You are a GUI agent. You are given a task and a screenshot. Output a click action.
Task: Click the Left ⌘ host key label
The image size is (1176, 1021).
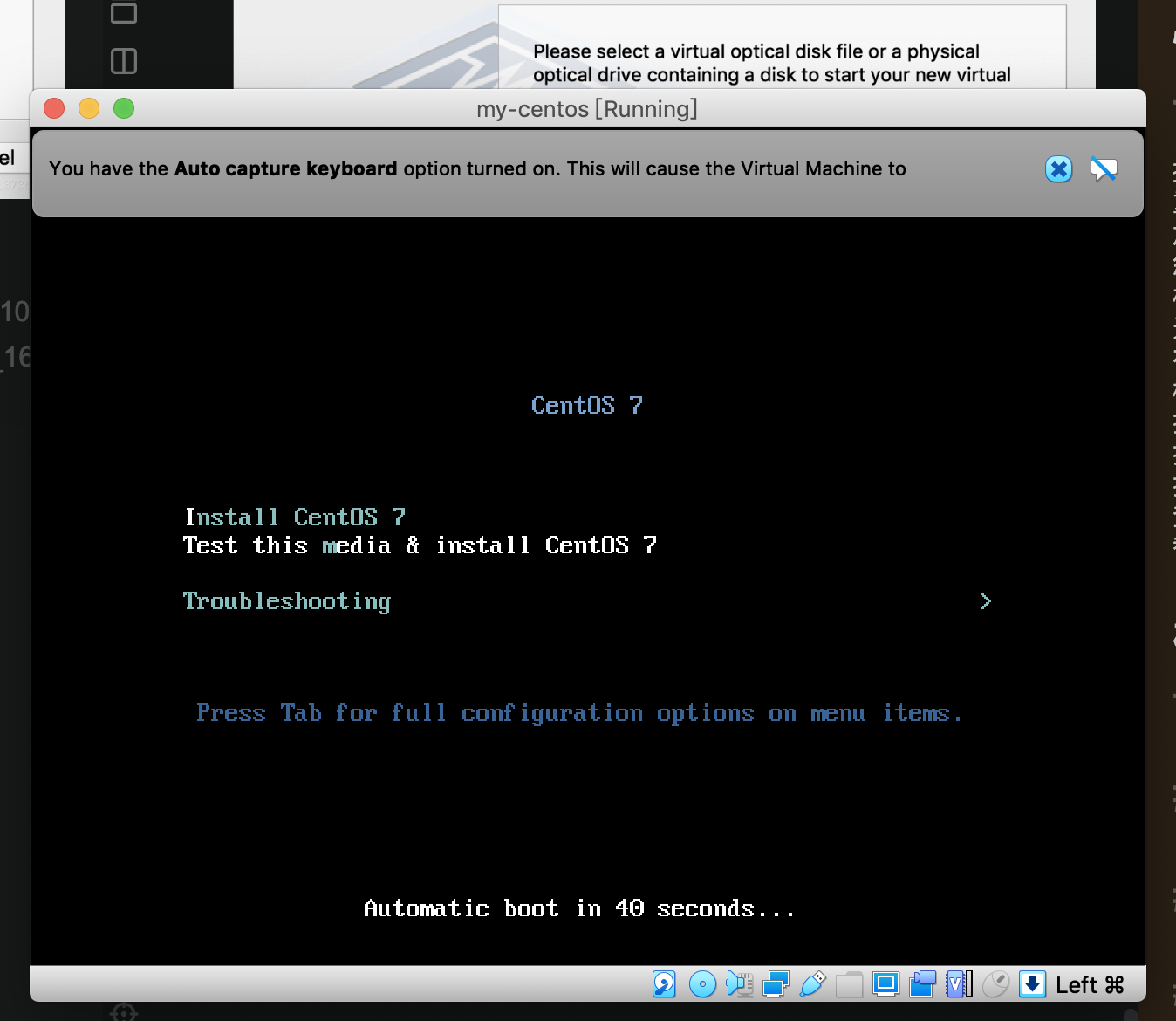1090,985
